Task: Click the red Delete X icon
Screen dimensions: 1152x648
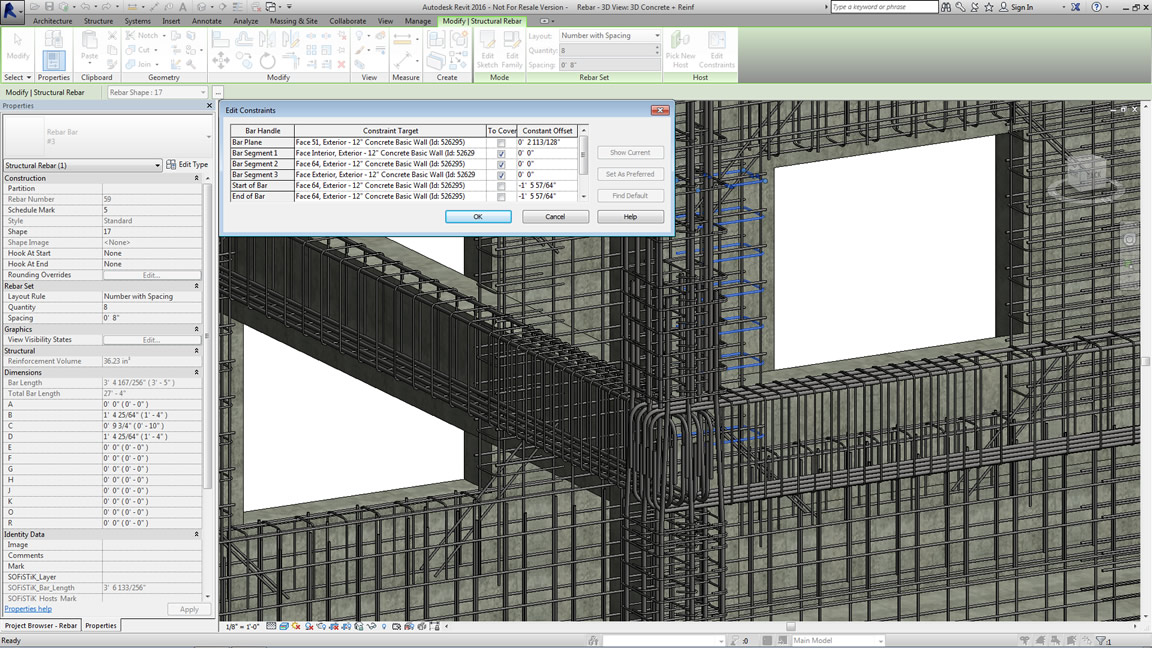Action: [x=341, y=65]
